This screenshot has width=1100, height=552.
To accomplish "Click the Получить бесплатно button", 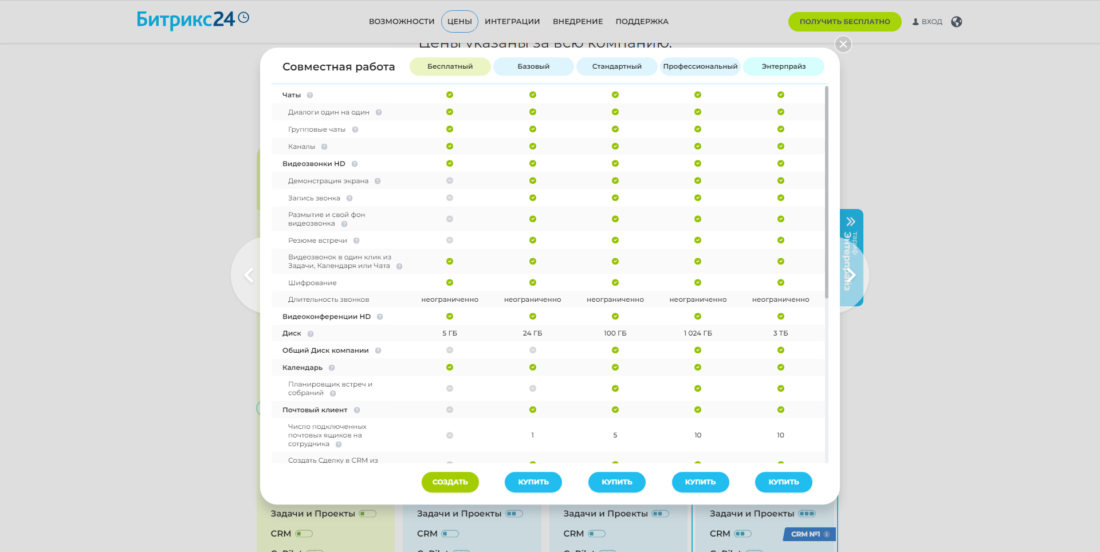I will click(844, 21).
